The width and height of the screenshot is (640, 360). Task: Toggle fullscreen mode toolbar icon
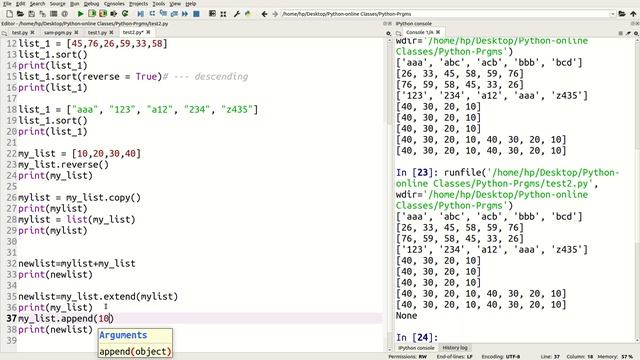point(223,14)
